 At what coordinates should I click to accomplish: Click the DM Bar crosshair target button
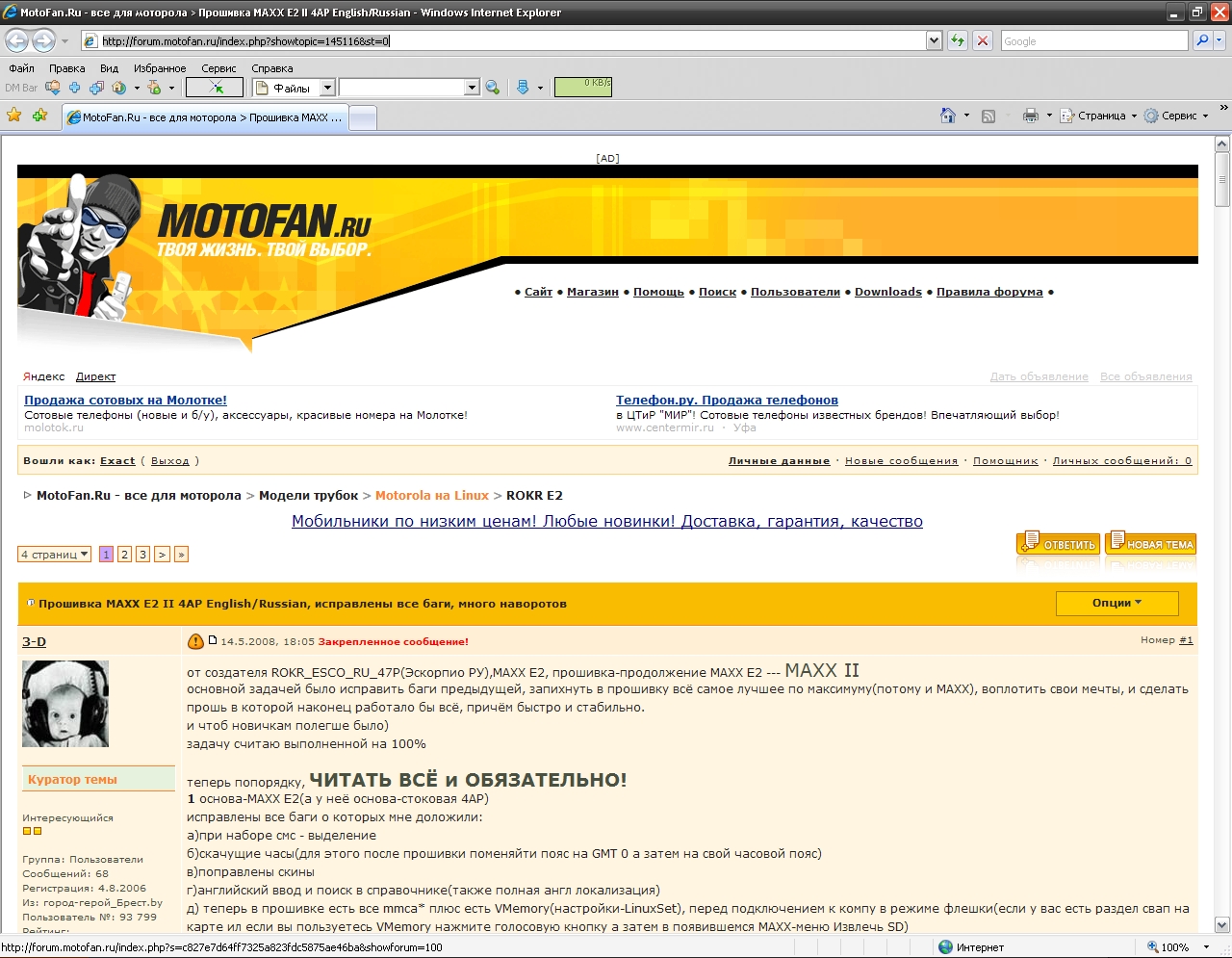pyautogui.click(x=215, y=88)
